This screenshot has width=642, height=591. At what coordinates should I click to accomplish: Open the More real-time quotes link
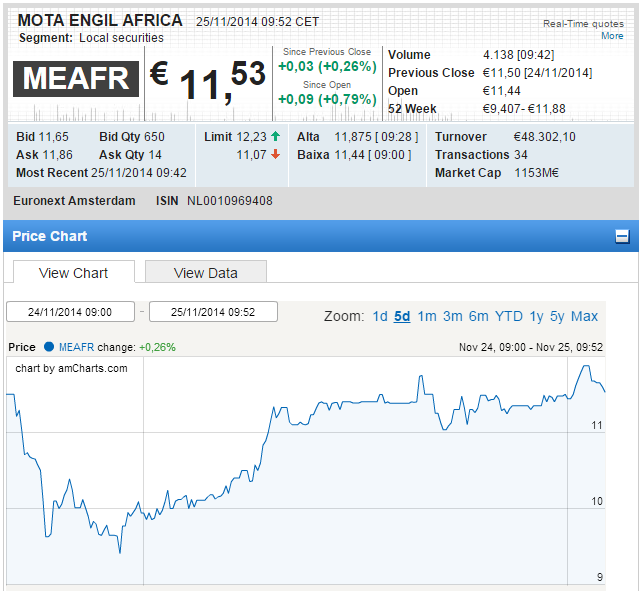[612, 36]
